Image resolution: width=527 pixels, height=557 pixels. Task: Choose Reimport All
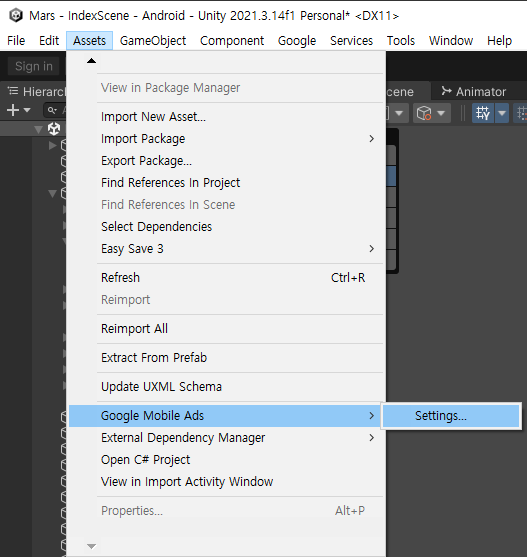(226, 329)
